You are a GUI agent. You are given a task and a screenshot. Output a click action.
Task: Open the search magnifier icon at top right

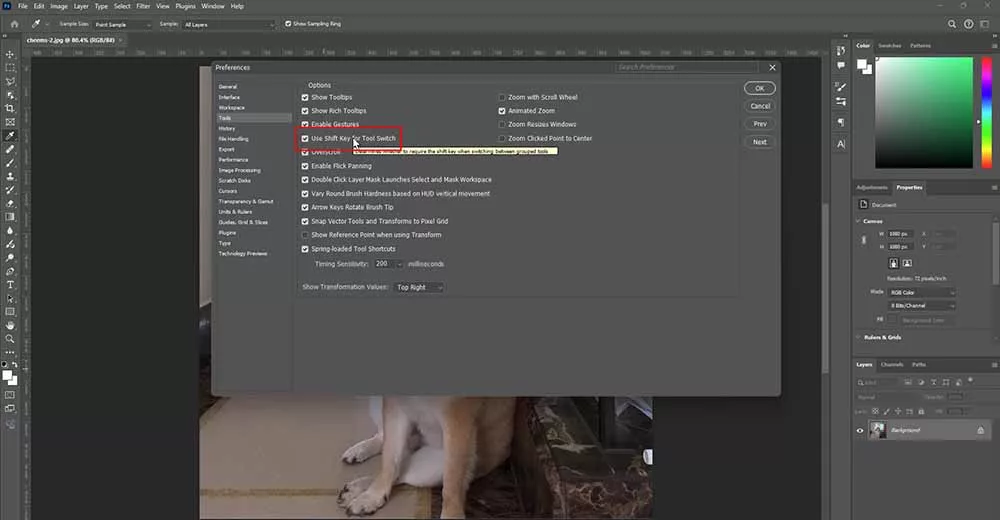click(x=952, y=24)
